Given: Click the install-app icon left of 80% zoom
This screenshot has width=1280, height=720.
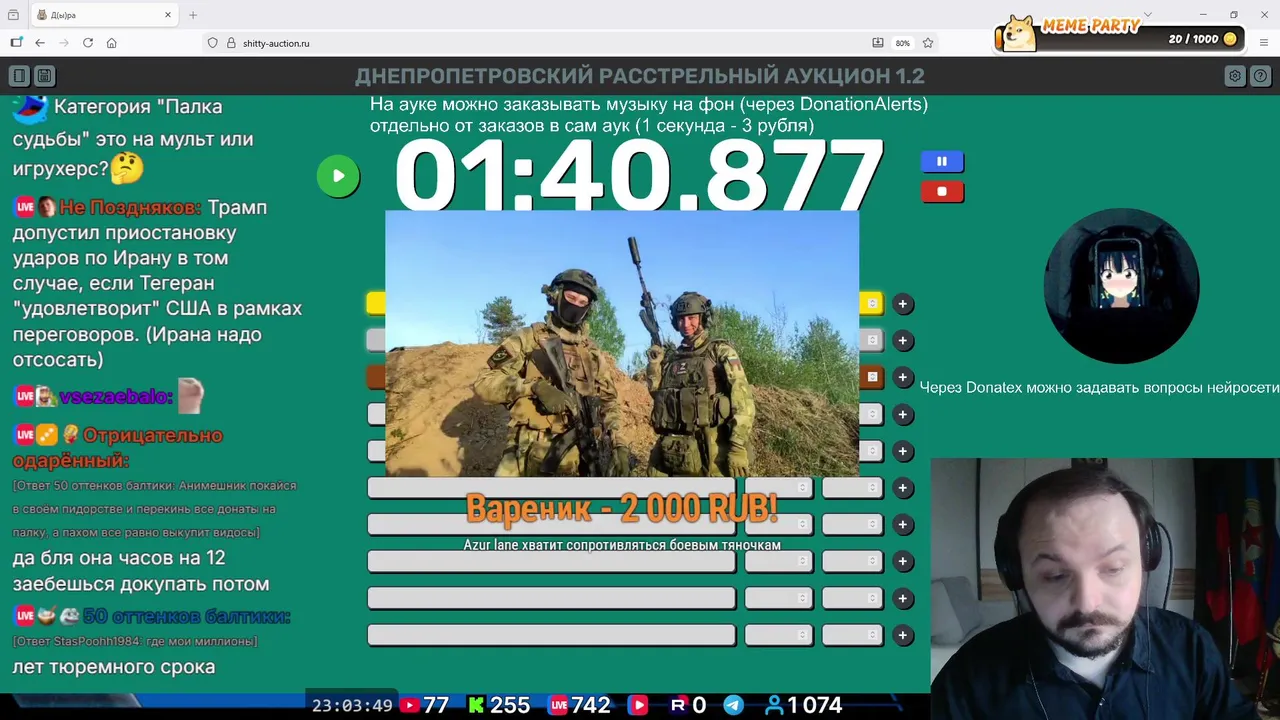Looking at the screenshot, I should pos(878,43).
